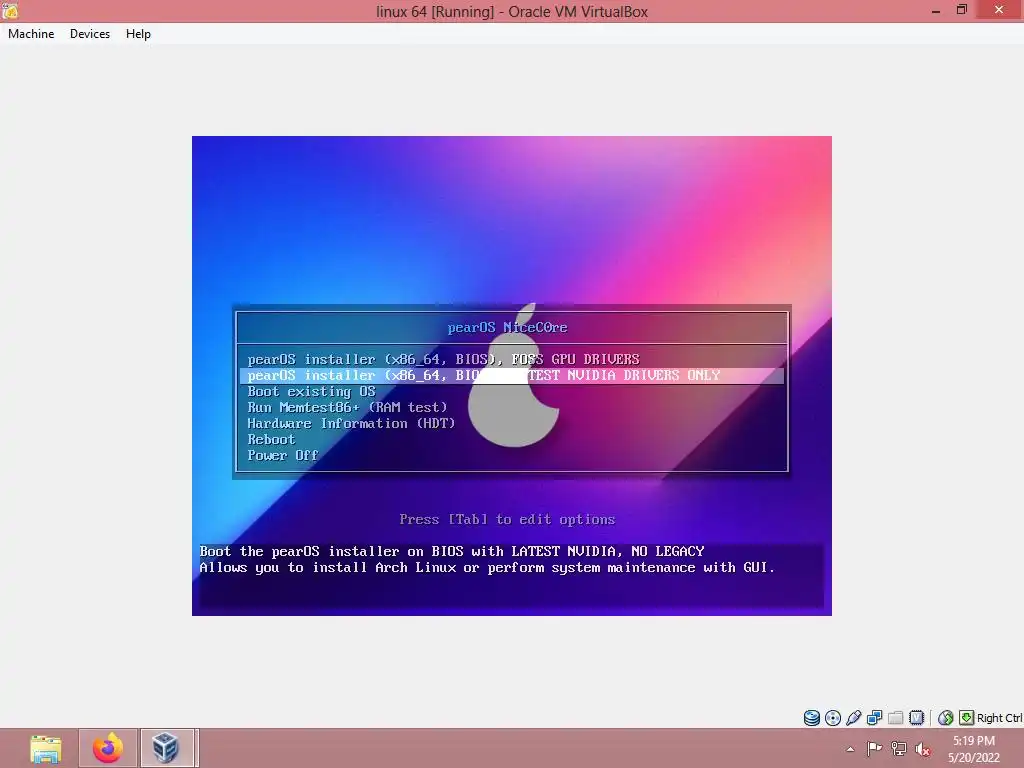Select pearOS installer LATEST NVIDIA DRIVERS ONLY entry
The width and height of the screenshot is (1024, 768).
pos(511,376)
